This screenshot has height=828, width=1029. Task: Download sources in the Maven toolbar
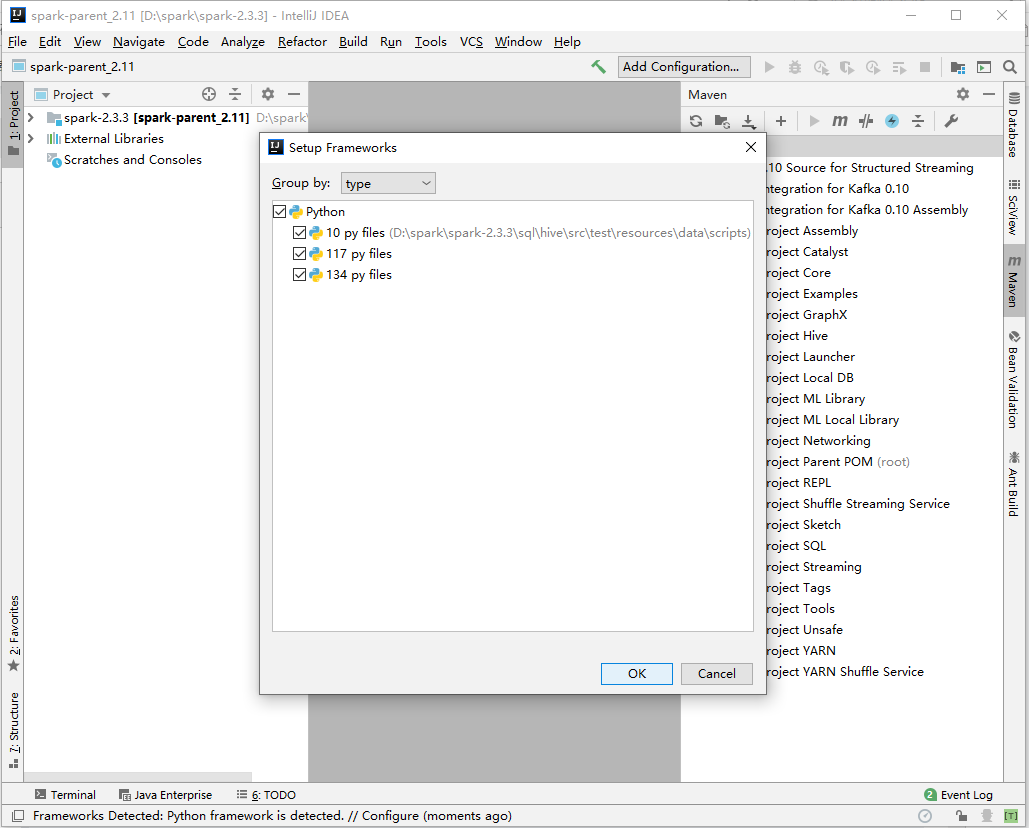(747, 121)
